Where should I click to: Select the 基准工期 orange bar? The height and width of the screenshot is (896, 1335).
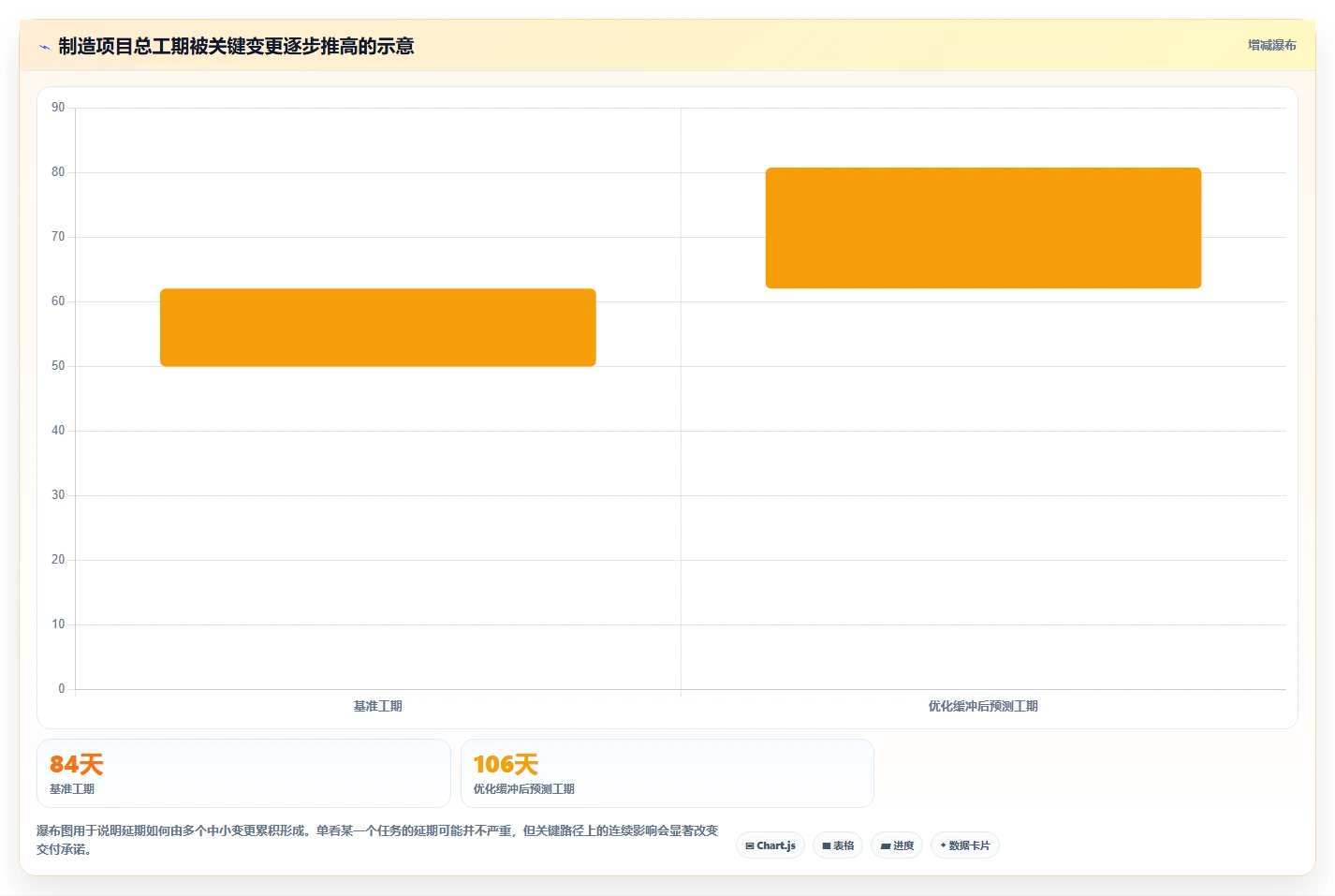(x=378, y=328)
